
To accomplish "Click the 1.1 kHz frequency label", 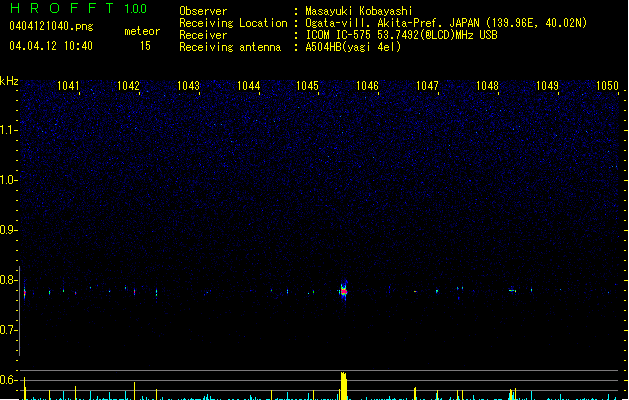I will pyautogui.click(x=8, y=130).
